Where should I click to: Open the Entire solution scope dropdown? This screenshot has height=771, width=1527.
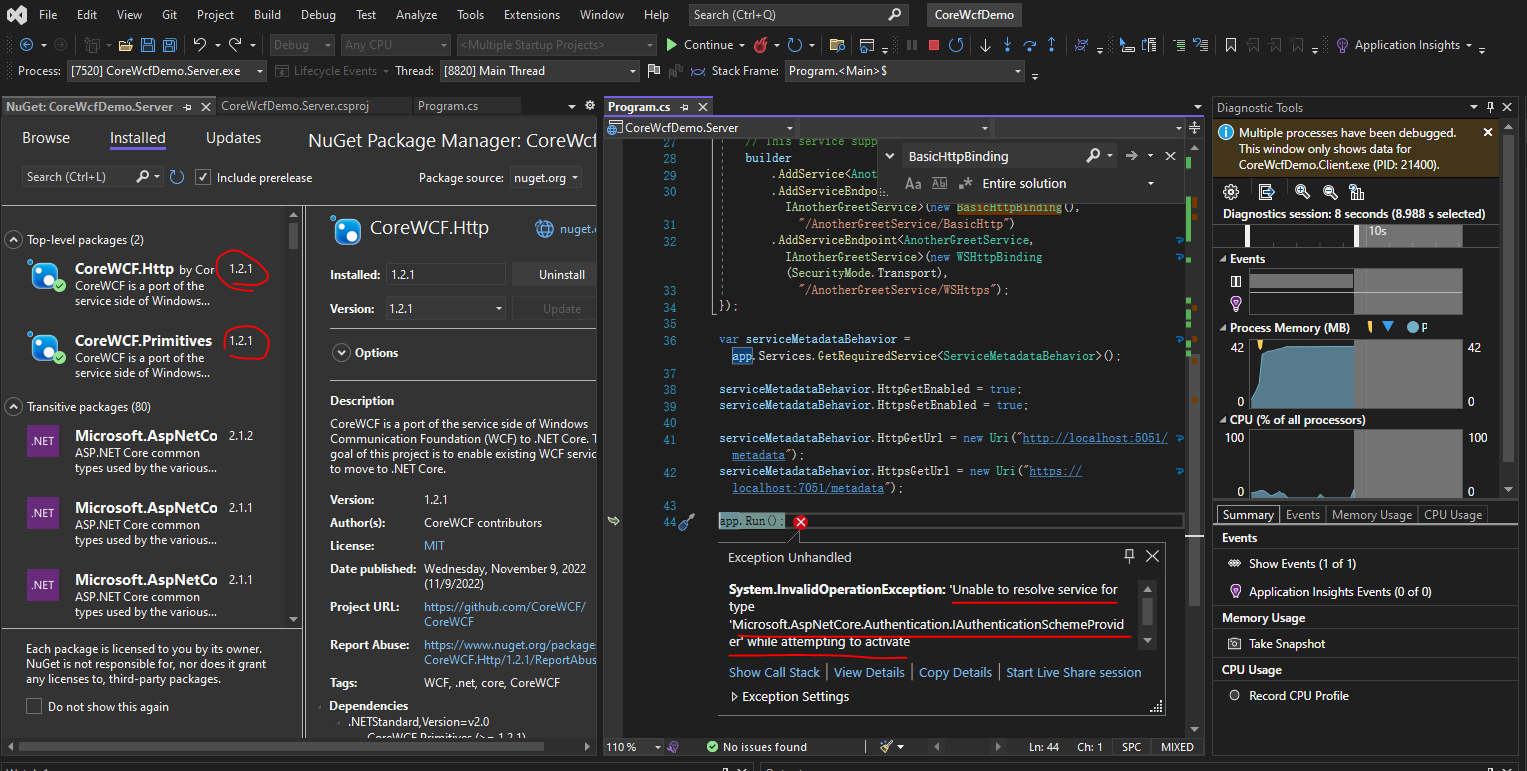(1069, 184)
